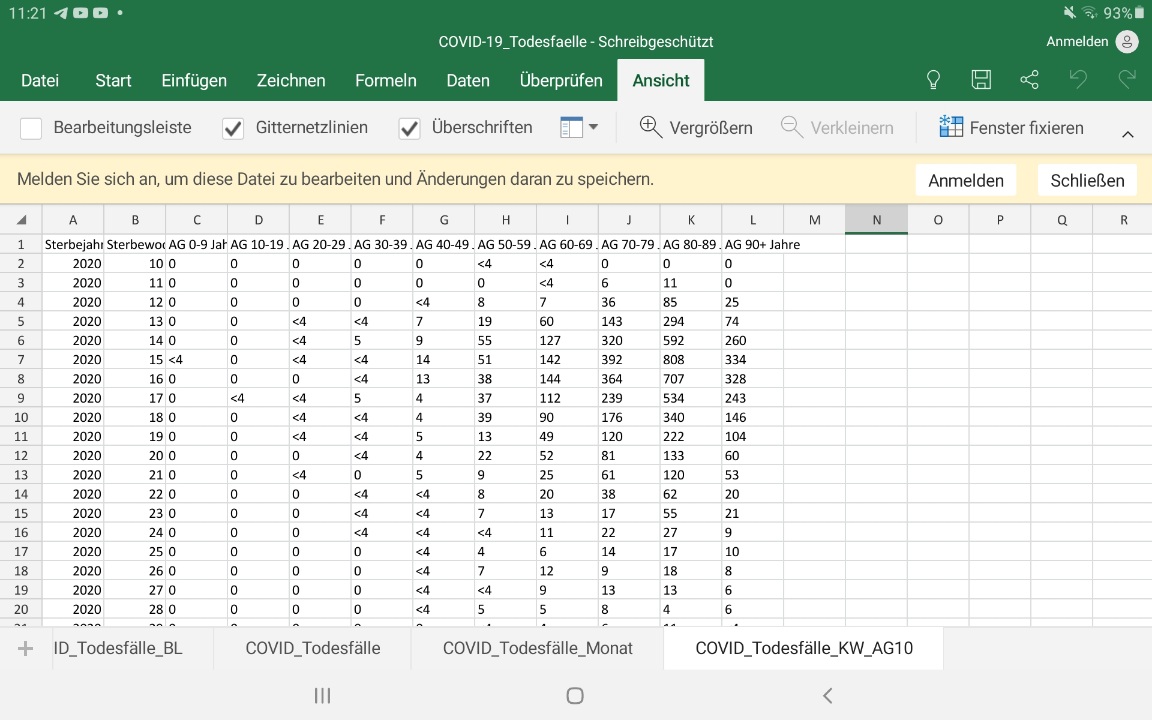Tap the Android home button
The height and width of the screenshot is (720, 1152).
(x=575, y=695)
